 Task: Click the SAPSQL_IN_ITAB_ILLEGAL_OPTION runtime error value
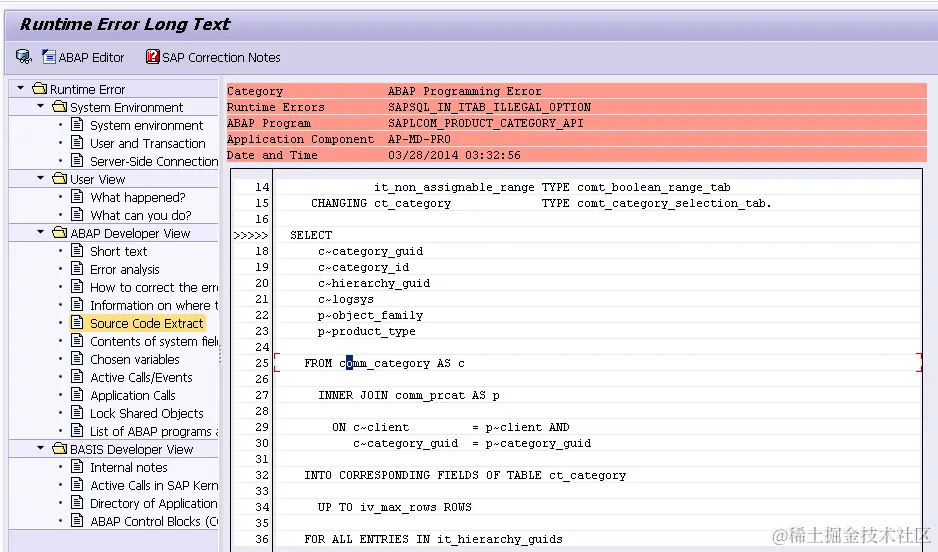coord(489,107)
